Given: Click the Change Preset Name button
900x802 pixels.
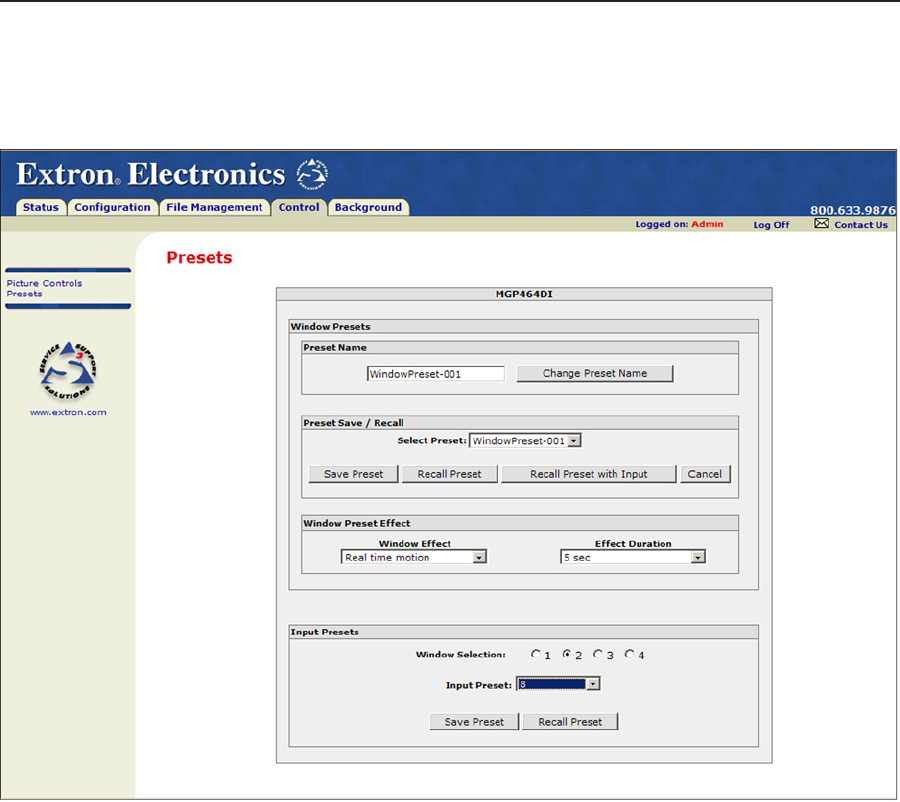Looking at the screenshot, I should (x=595, y=373).
